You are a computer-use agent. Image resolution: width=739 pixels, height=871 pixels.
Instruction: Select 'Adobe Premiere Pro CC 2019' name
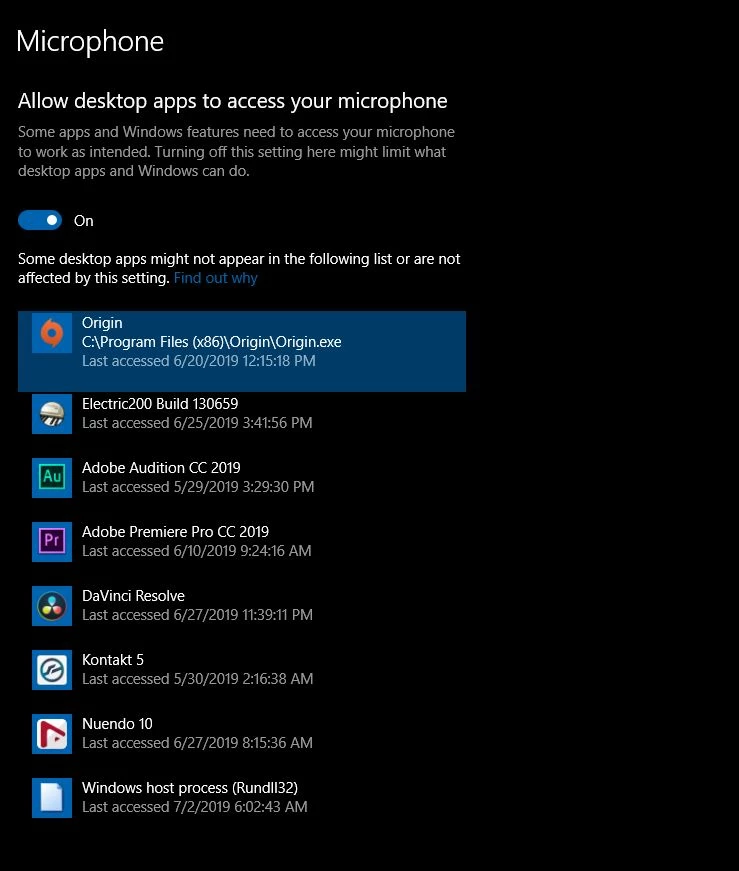[176, 532]
